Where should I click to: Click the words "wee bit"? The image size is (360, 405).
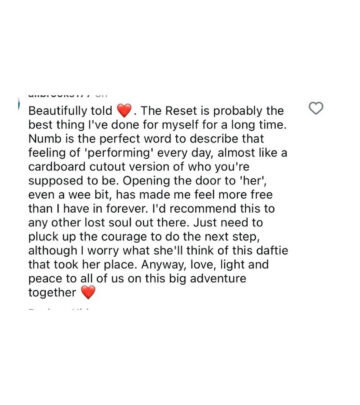[89, 195]
